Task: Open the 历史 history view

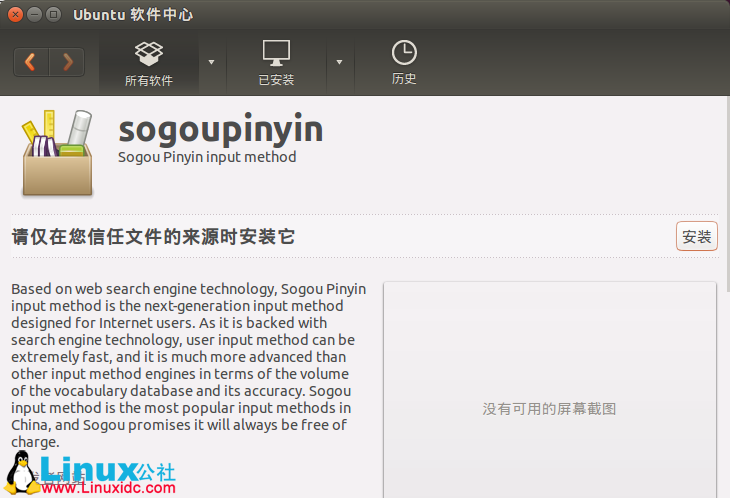Action: [x=404, y=63]
